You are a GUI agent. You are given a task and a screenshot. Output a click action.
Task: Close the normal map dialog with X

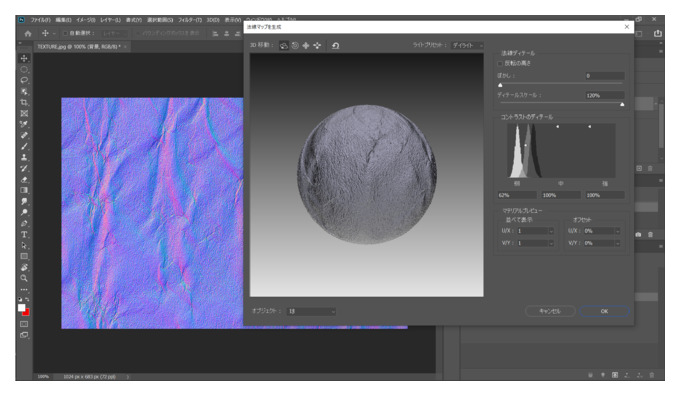pyautogui.click(x=627, y=27)
